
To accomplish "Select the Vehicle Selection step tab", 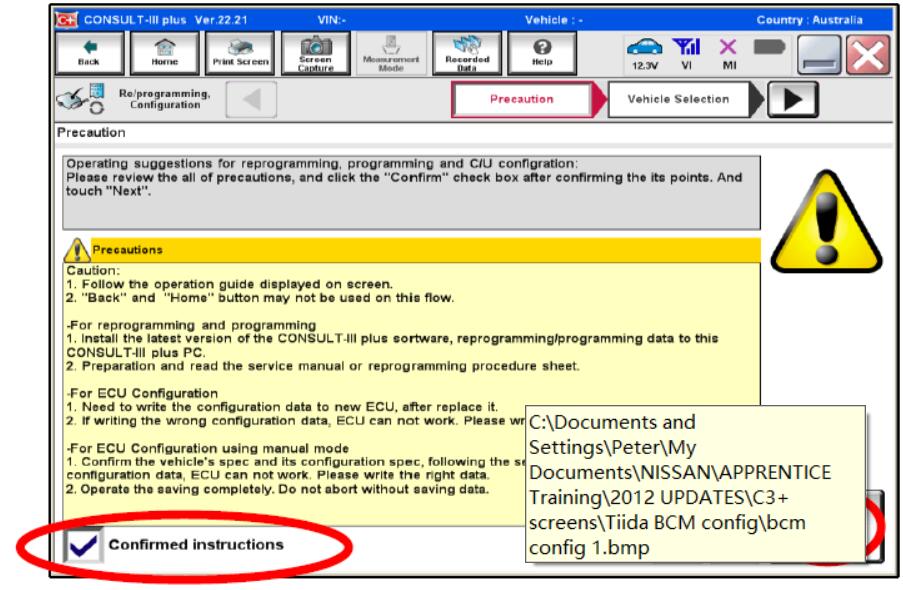I will coord(679,99).
